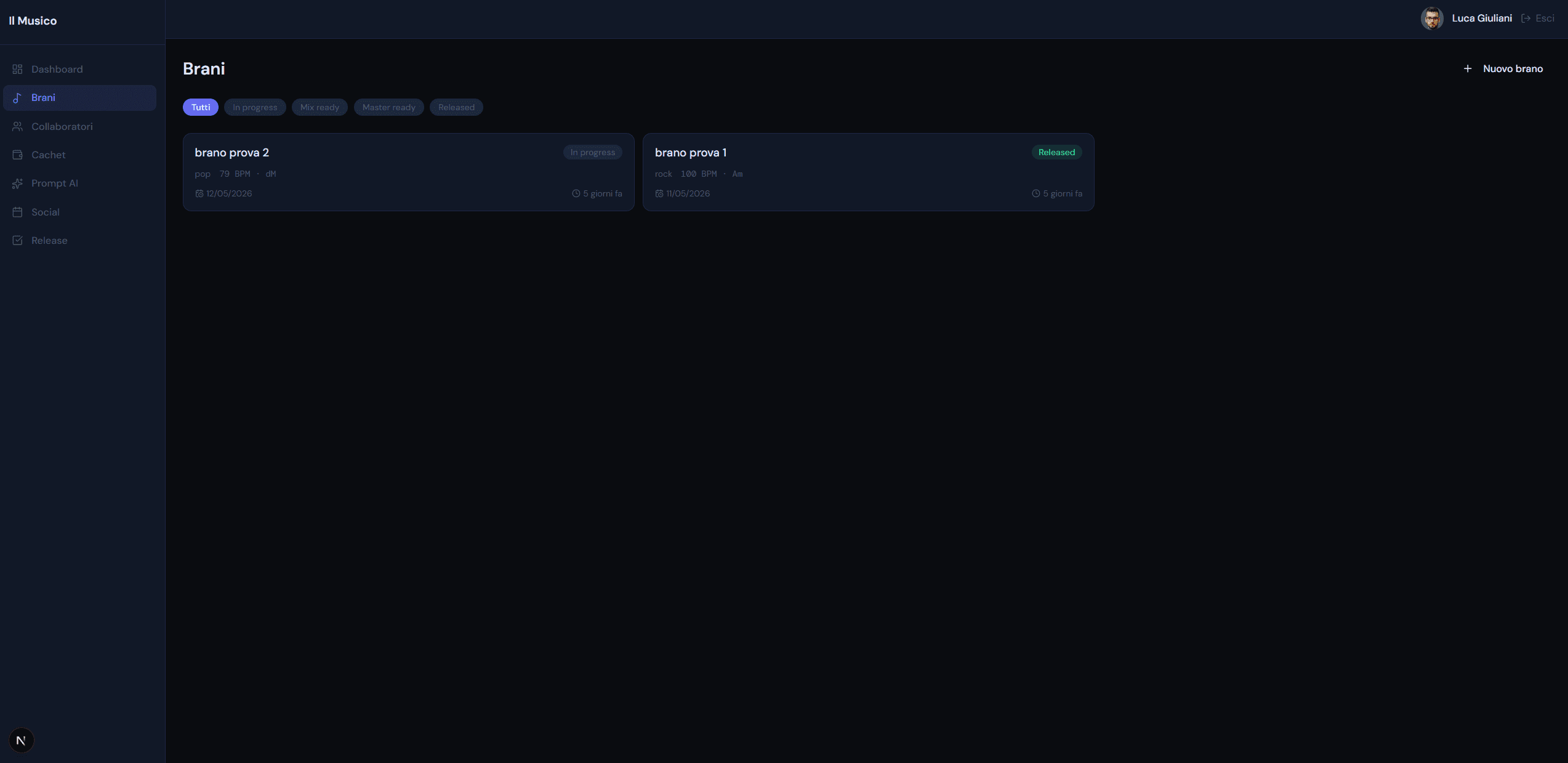
Task: Click the Release checklist icon
Action: (17, 240)
